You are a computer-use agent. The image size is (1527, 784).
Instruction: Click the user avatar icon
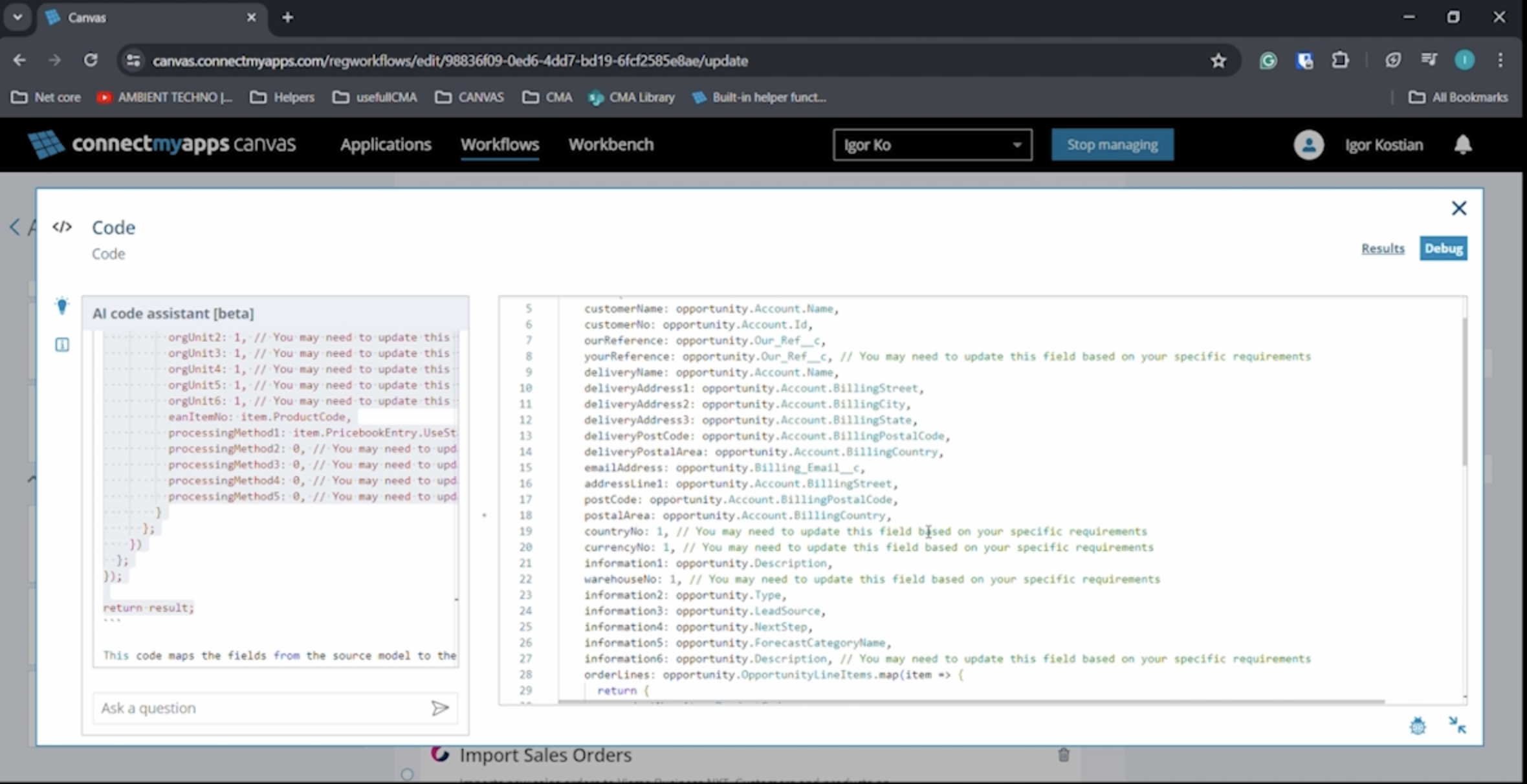1308,144
